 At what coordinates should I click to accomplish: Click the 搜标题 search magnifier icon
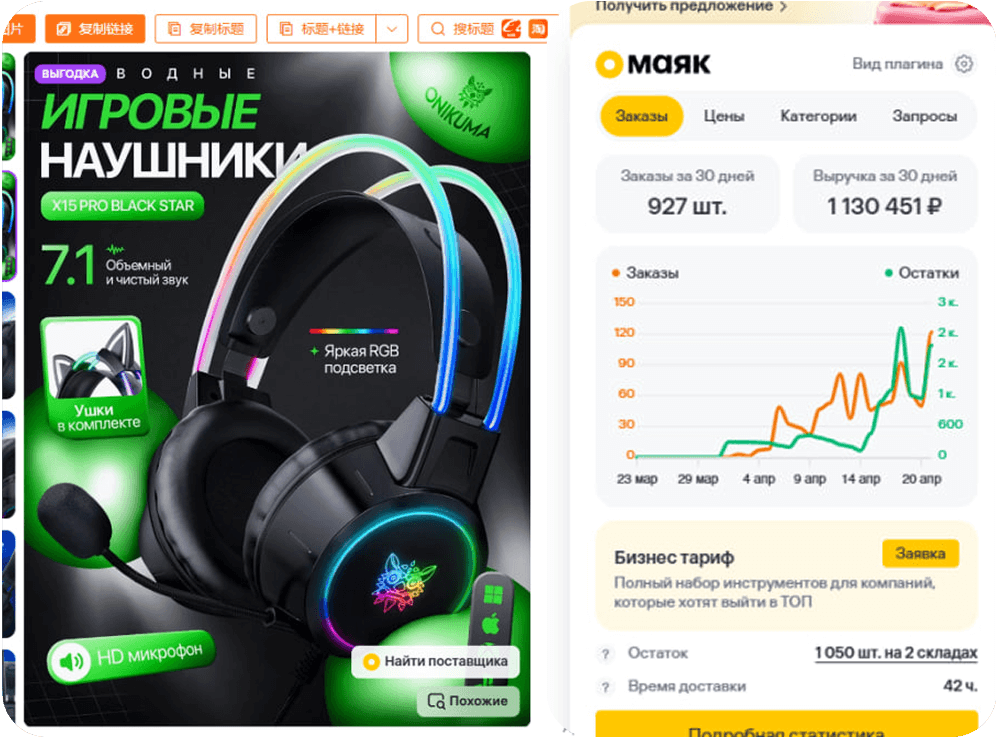pos(438,29)
